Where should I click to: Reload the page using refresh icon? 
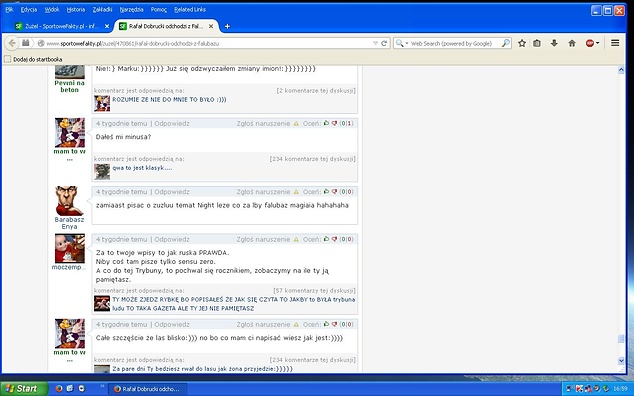pos(384,43)
